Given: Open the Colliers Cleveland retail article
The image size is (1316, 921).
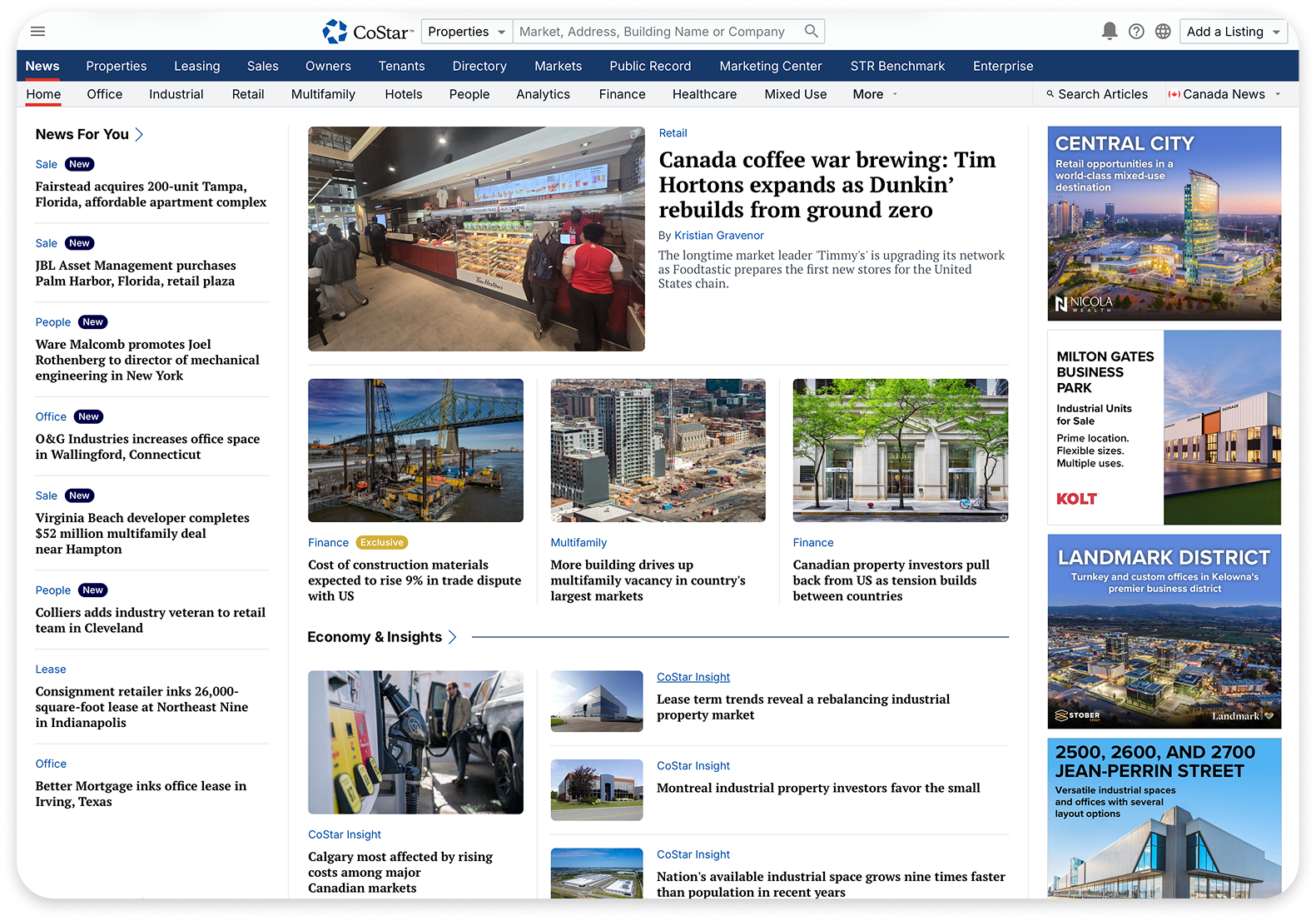Looking at the screenshot, I should pyautogui.click(x=151, y=620).
